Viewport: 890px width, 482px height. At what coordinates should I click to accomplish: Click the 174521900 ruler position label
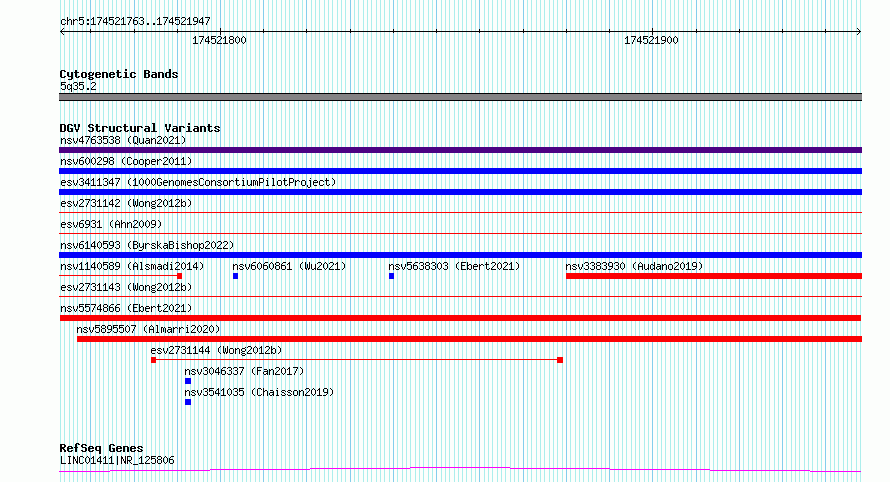pos(651,40)
